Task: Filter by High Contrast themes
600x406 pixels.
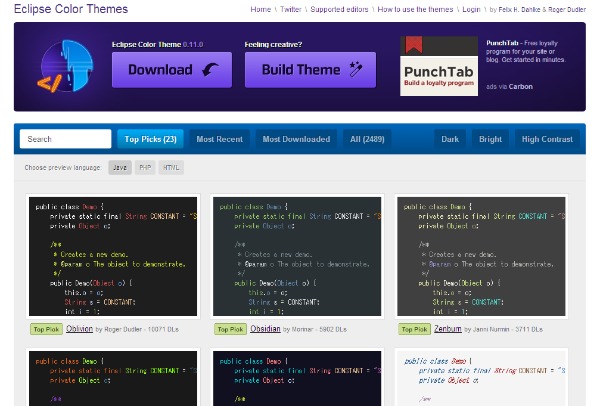Action: point(547,139)
